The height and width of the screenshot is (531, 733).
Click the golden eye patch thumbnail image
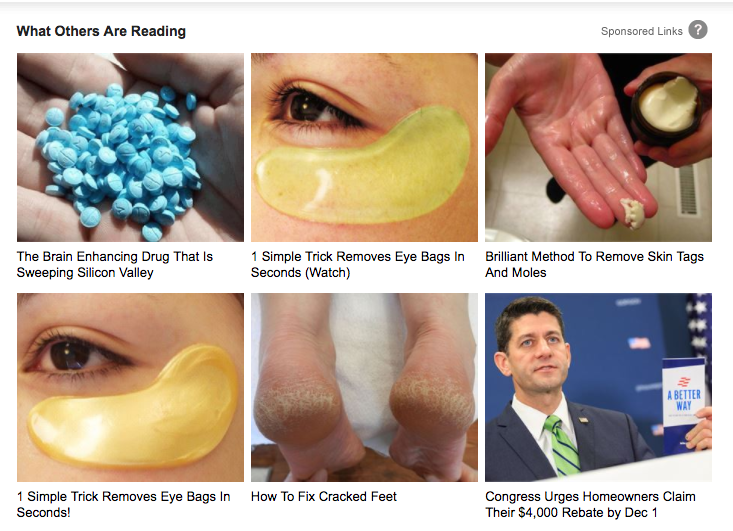point(130,387)
